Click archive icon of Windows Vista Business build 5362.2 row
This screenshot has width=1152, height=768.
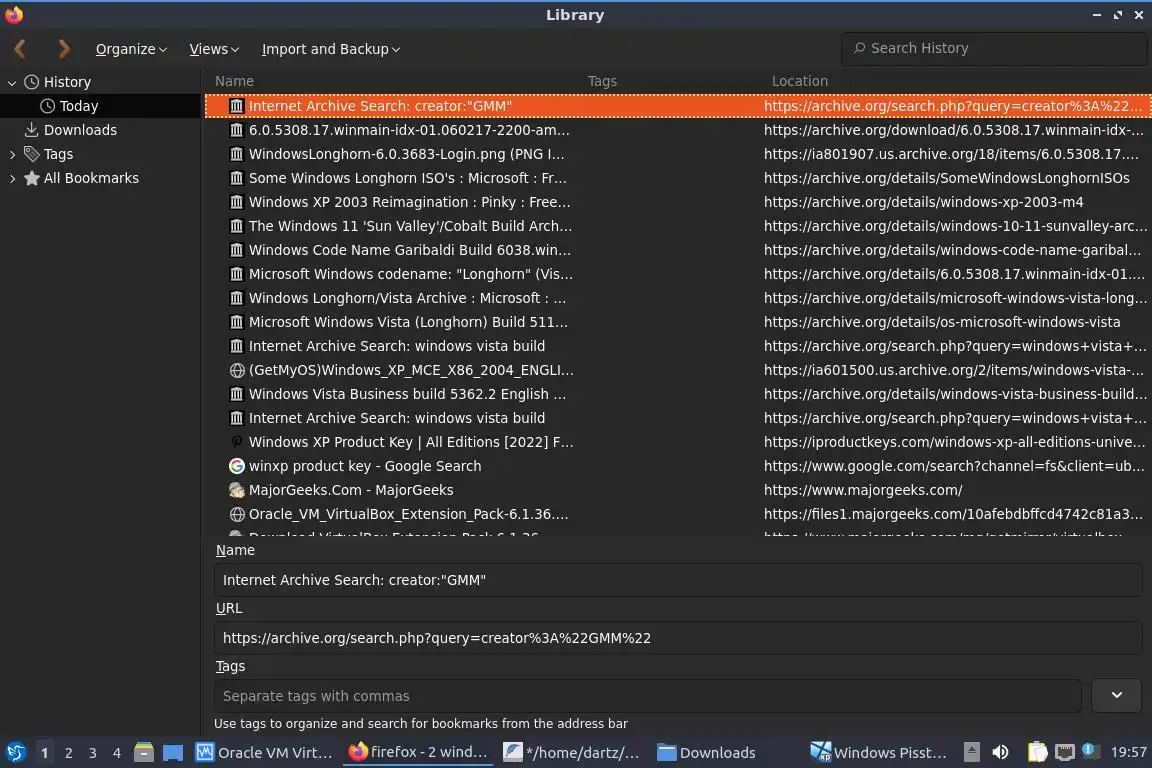pyautogui.click(x=237, y=395)
